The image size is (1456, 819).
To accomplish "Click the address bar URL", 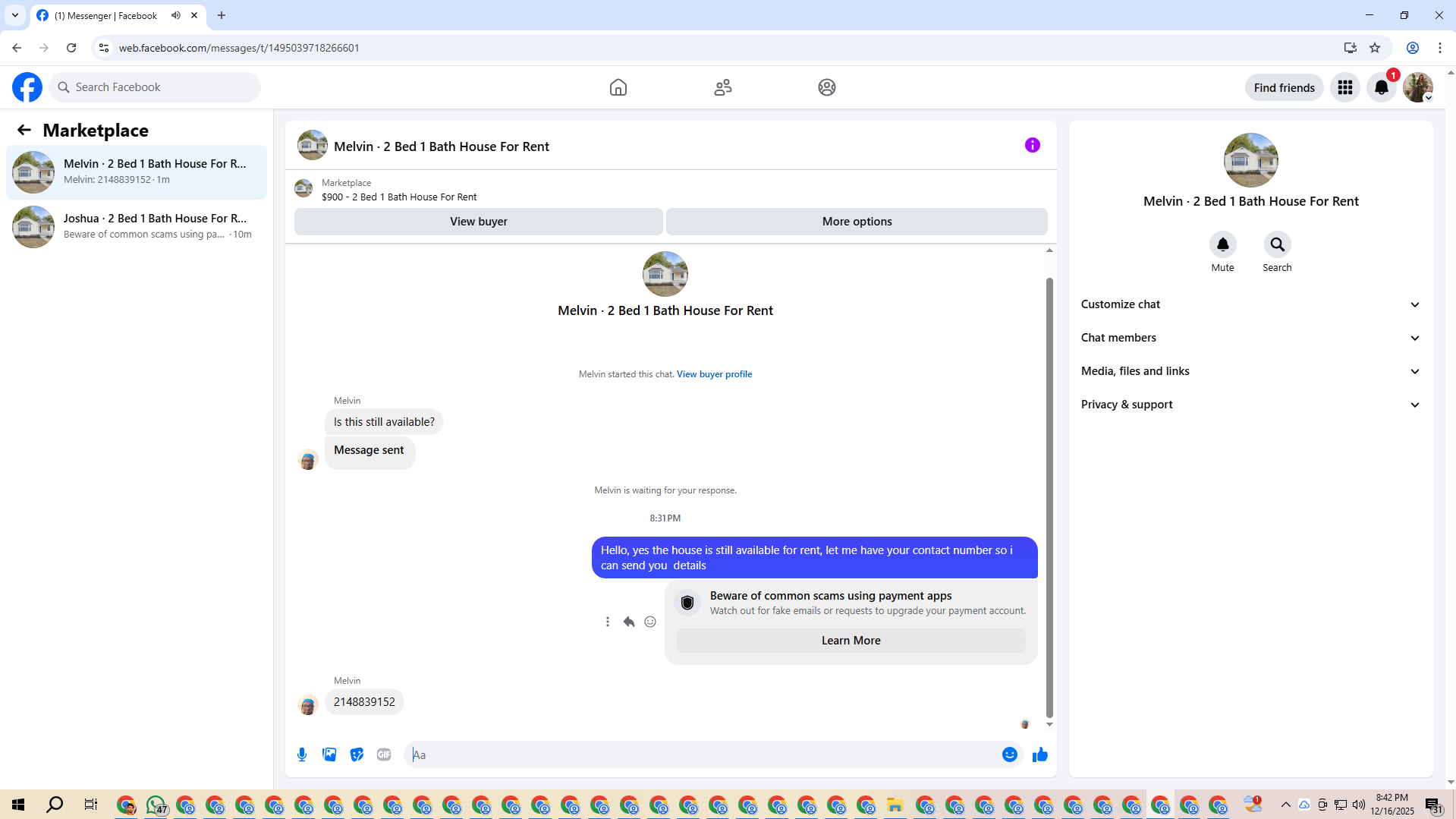I will tap(239, 48).
